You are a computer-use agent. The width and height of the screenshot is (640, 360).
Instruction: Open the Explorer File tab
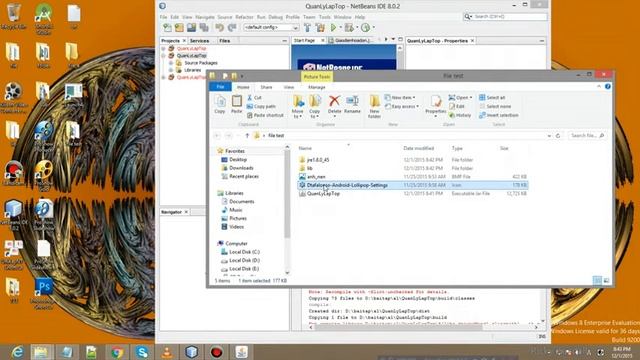[220, 87]
